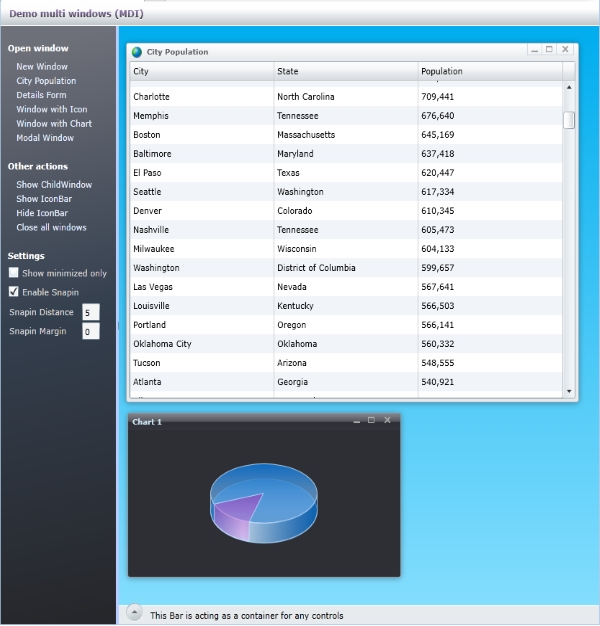This screenshot has width=600, height=626.
Task: Select the Tucson row
Action: (x=346, y=363)
